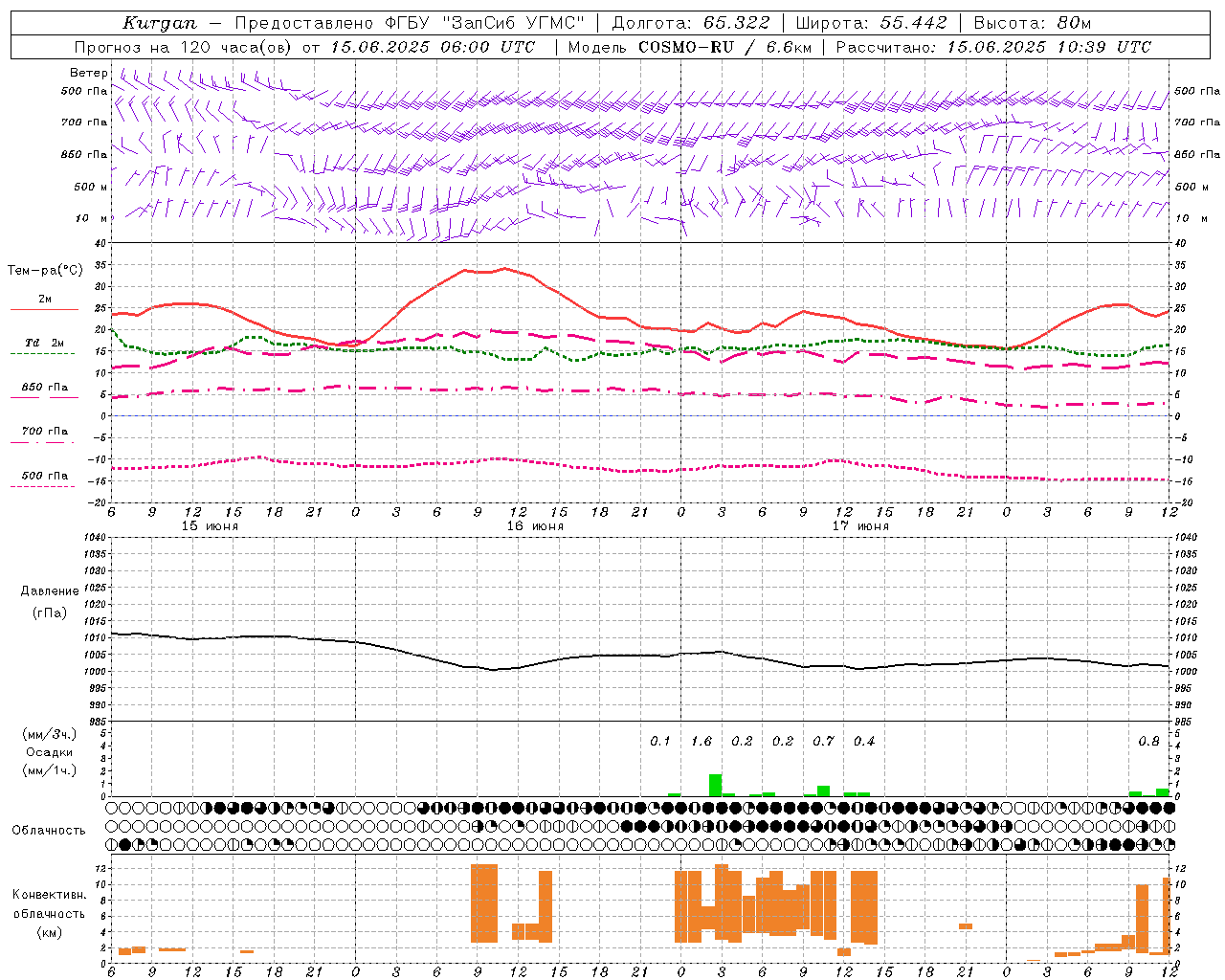The height and width of the screenshot is (980, 1225).
Task: Click the Долгота: 65.322 value
Action: click(x=691, y=23)
